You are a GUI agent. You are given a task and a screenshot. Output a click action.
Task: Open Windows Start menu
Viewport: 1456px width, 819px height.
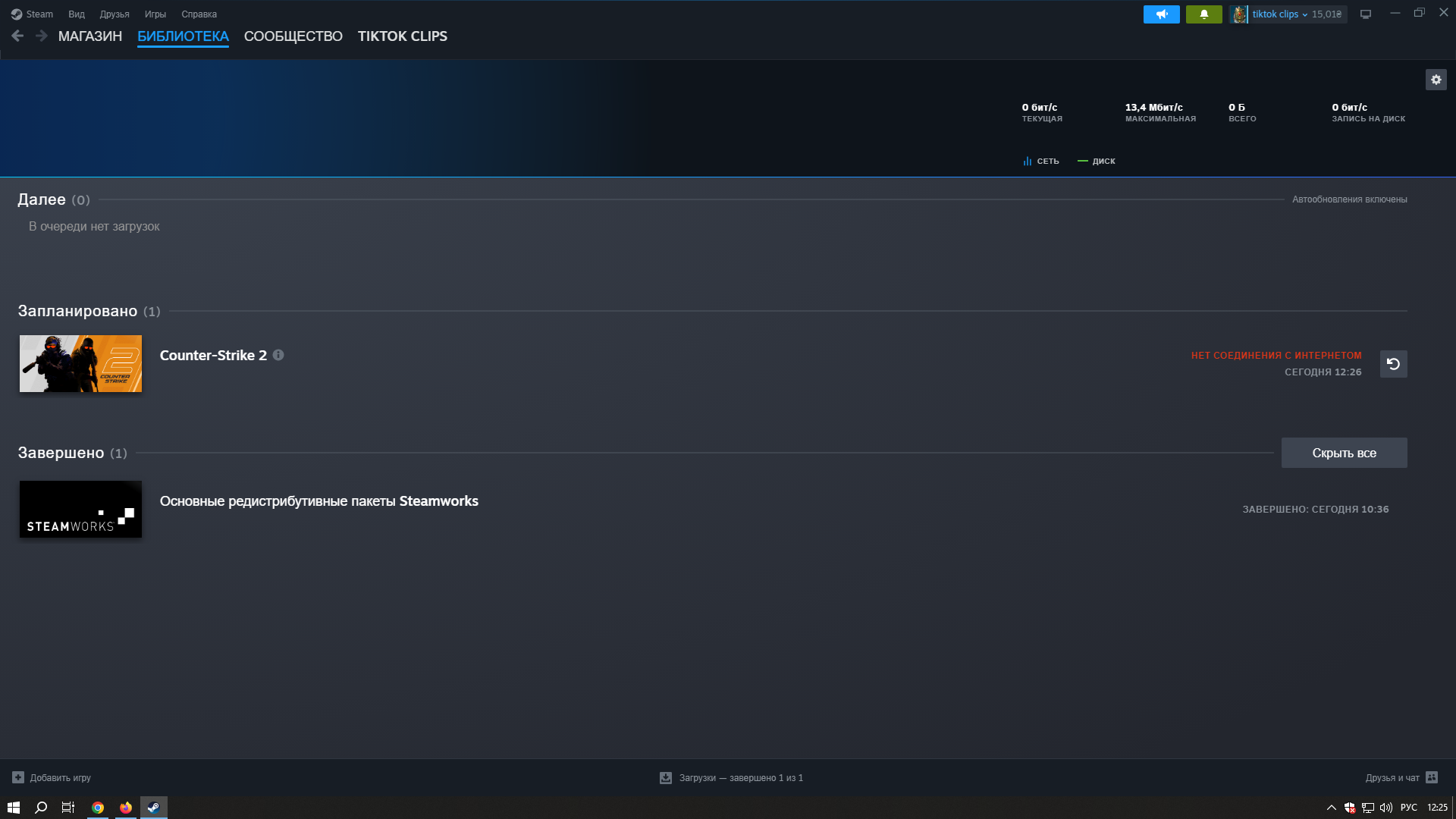[x=14, y=808]
